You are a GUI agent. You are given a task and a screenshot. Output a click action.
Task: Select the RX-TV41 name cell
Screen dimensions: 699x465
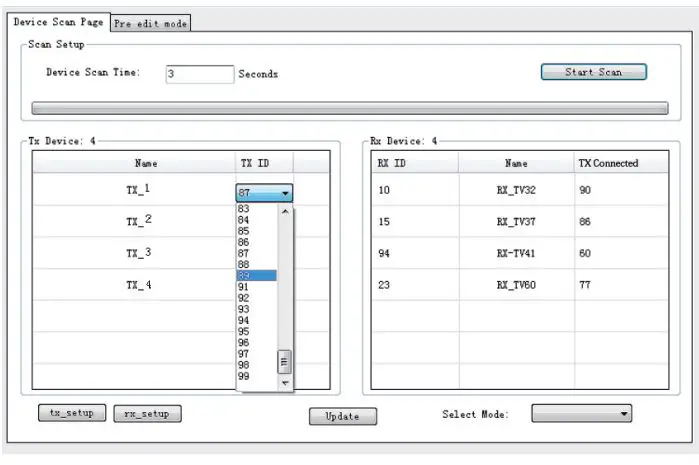click(x=516, y=253)
